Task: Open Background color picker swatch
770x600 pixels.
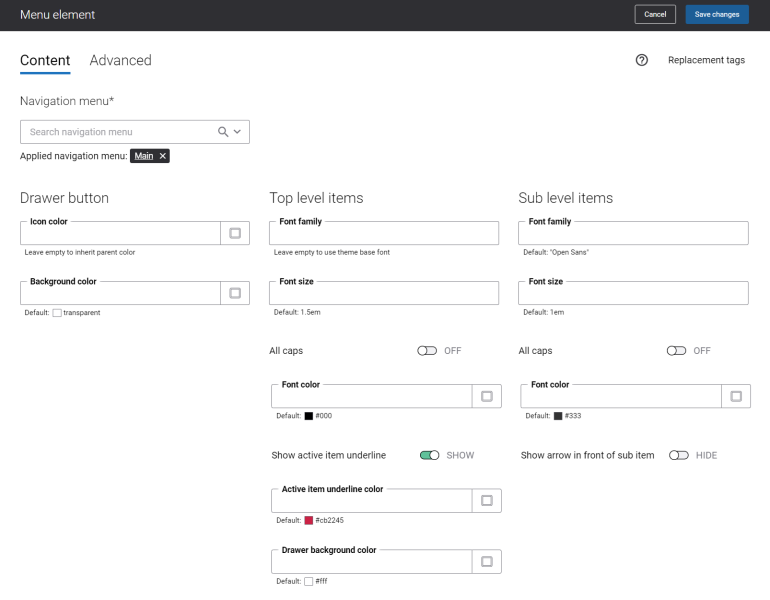Action: pos(235,293)
